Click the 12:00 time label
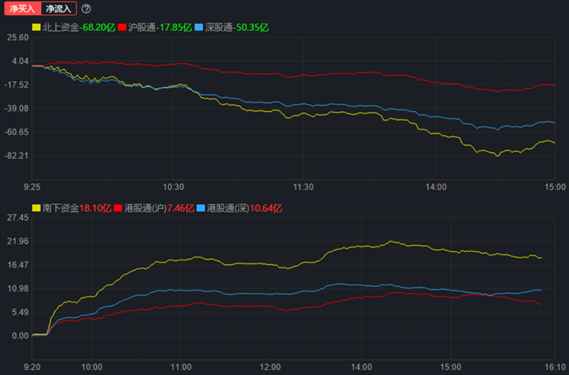This screenshot has height=375, width=569. pyautogui.click(x=270, y=367)
